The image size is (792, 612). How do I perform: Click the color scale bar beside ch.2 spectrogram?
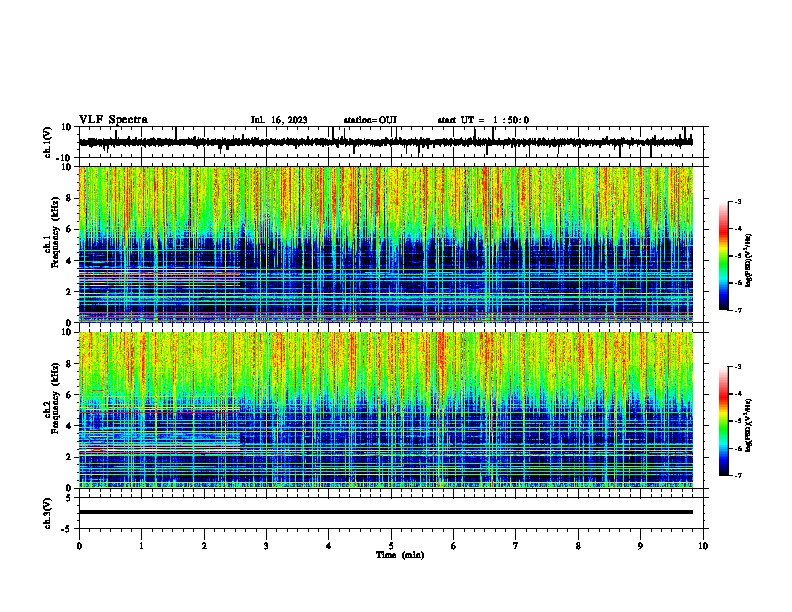click(x=724, y=421)
